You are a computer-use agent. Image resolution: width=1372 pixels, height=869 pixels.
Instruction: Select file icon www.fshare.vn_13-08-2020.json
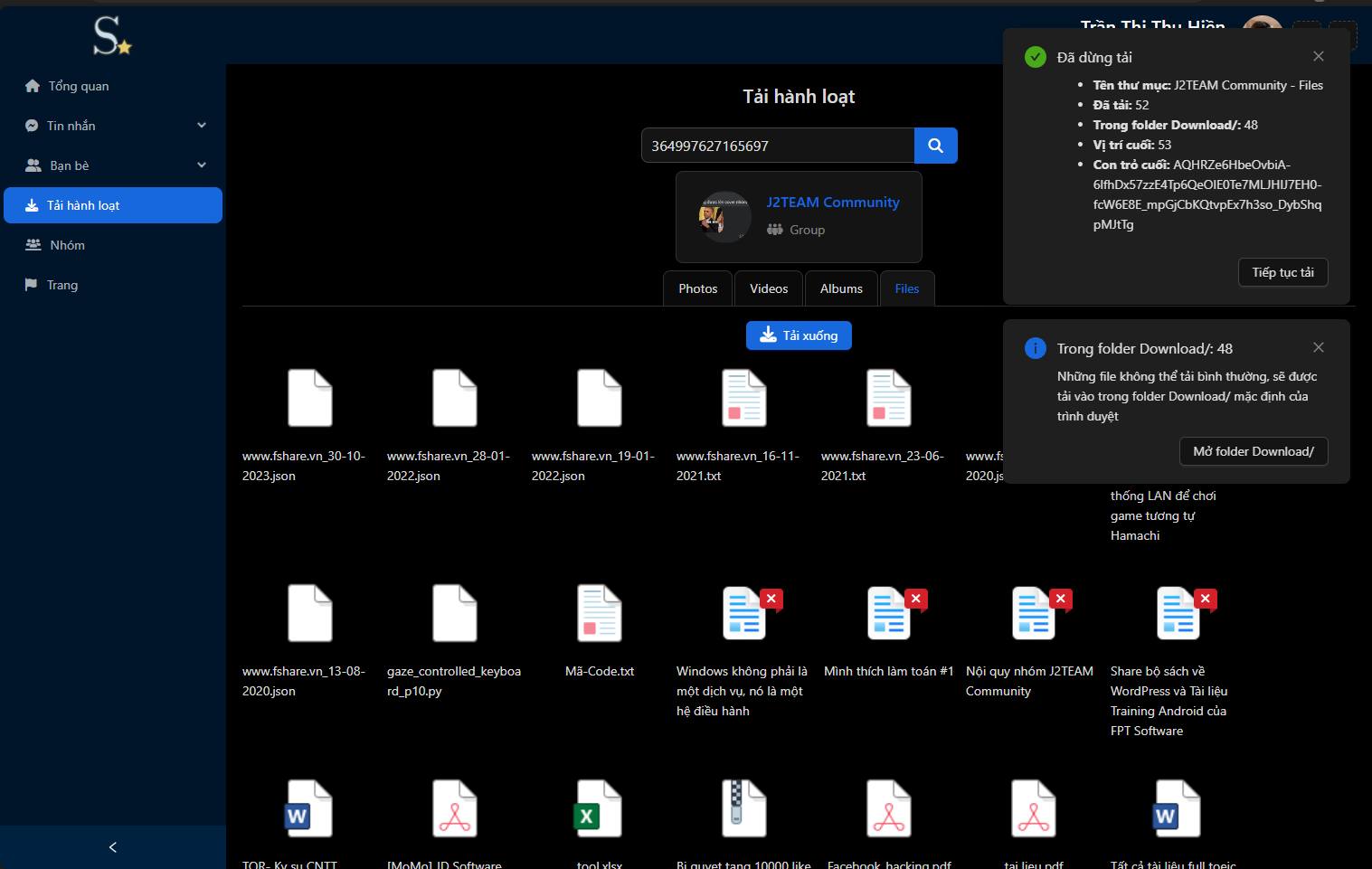pyautogui.click(x=310, y=613)
